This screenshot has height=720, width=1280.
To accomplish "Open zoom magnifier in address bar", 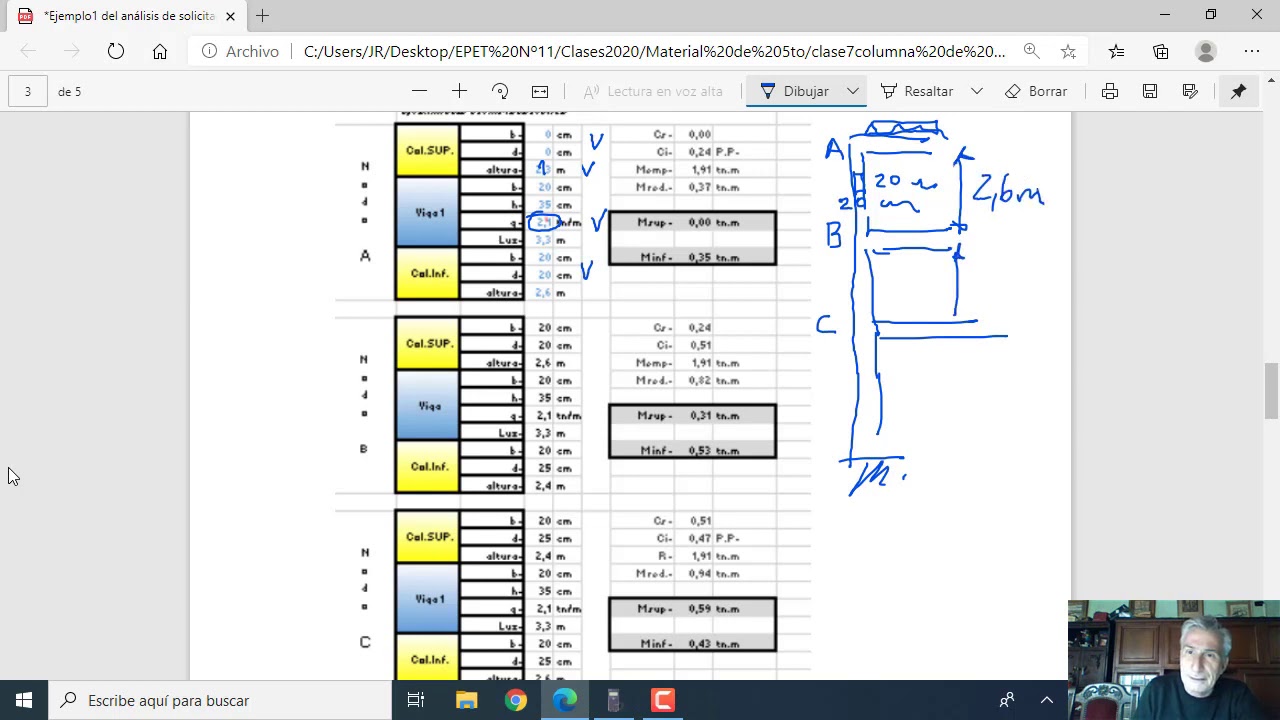I will pos(1031,51).
